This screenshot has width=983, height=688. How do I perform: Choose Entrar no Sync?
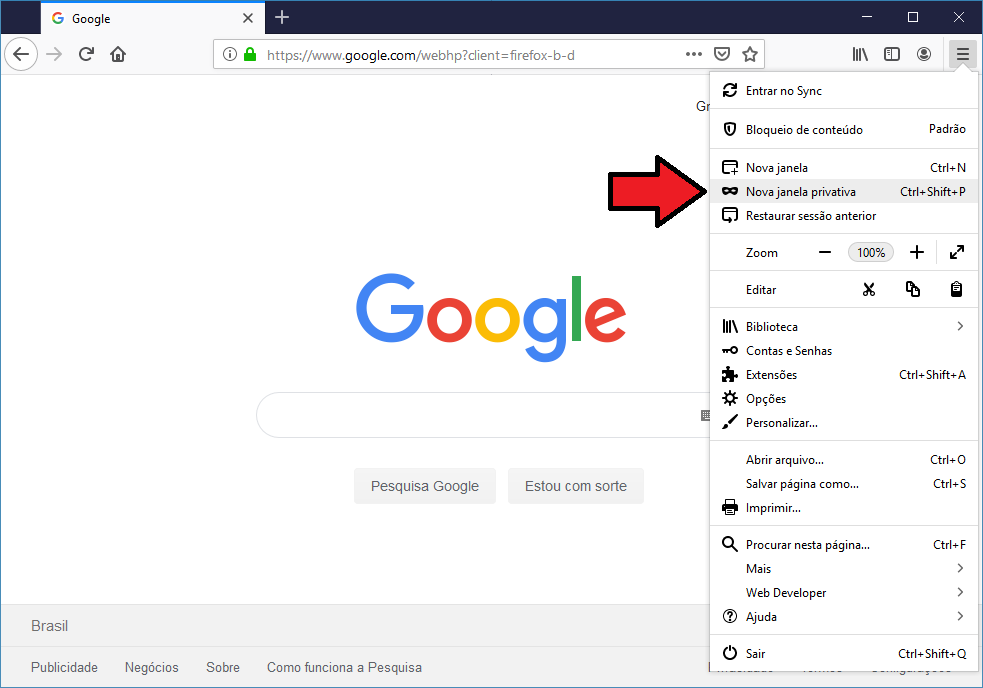pos(844,91)
